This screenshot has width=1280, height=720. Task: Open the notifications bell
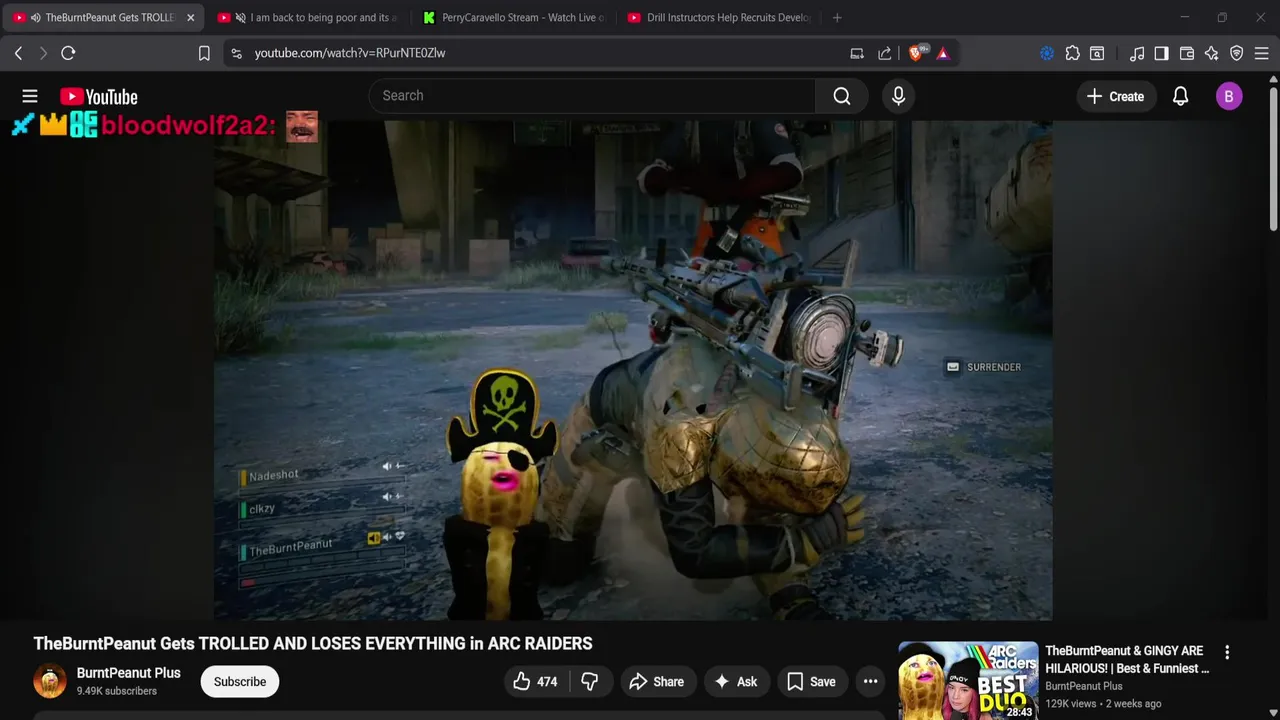pos(1180,96)
